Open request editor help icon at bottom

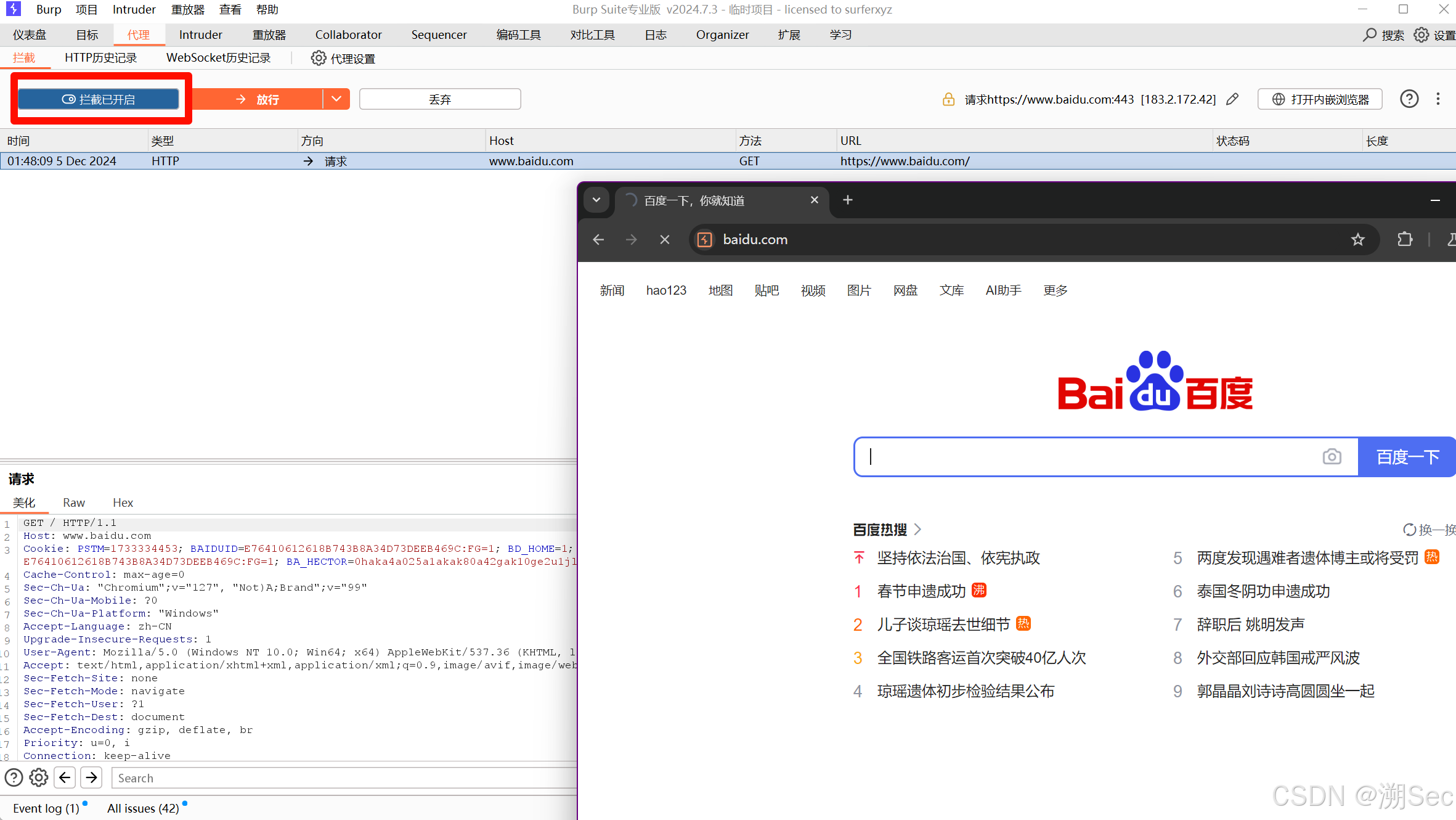coord(14,777)
